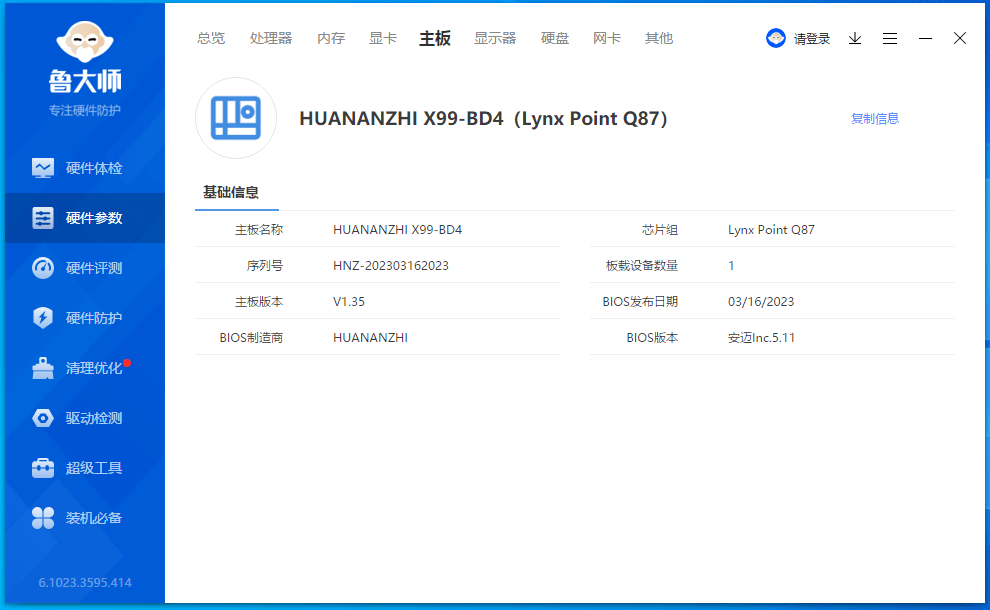990x610 pixels.
Task: Switch to 内存 memory tab
Action: (x=331, y=39)
